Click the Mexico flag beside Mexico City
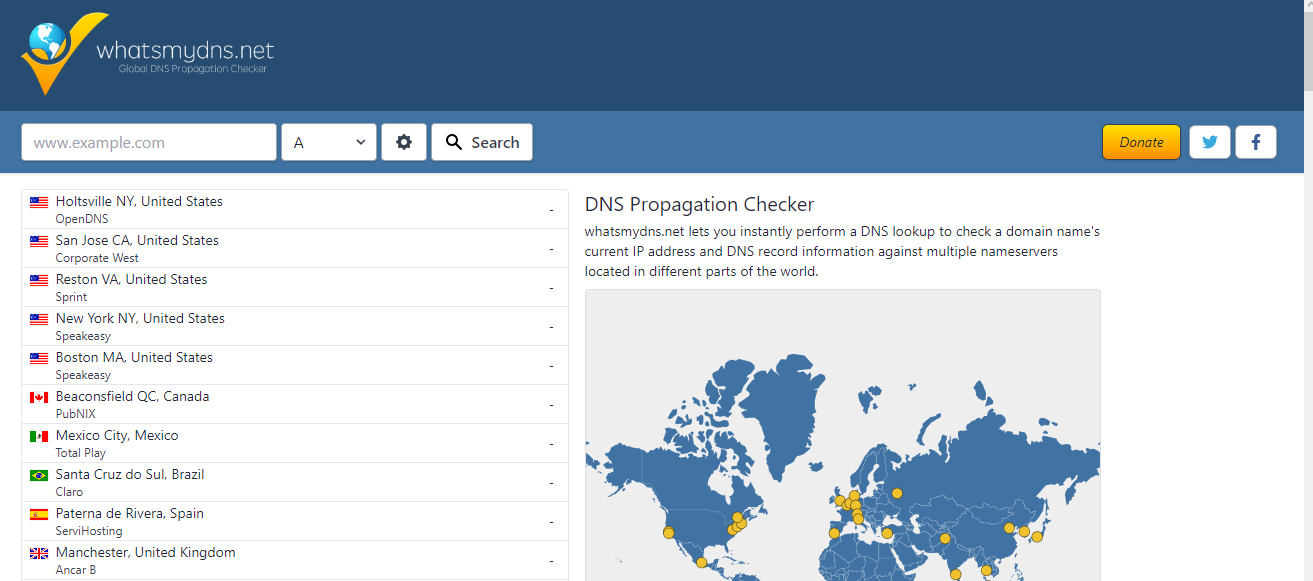The height and width of the screenshot is (581, 1313). point(39,436)
